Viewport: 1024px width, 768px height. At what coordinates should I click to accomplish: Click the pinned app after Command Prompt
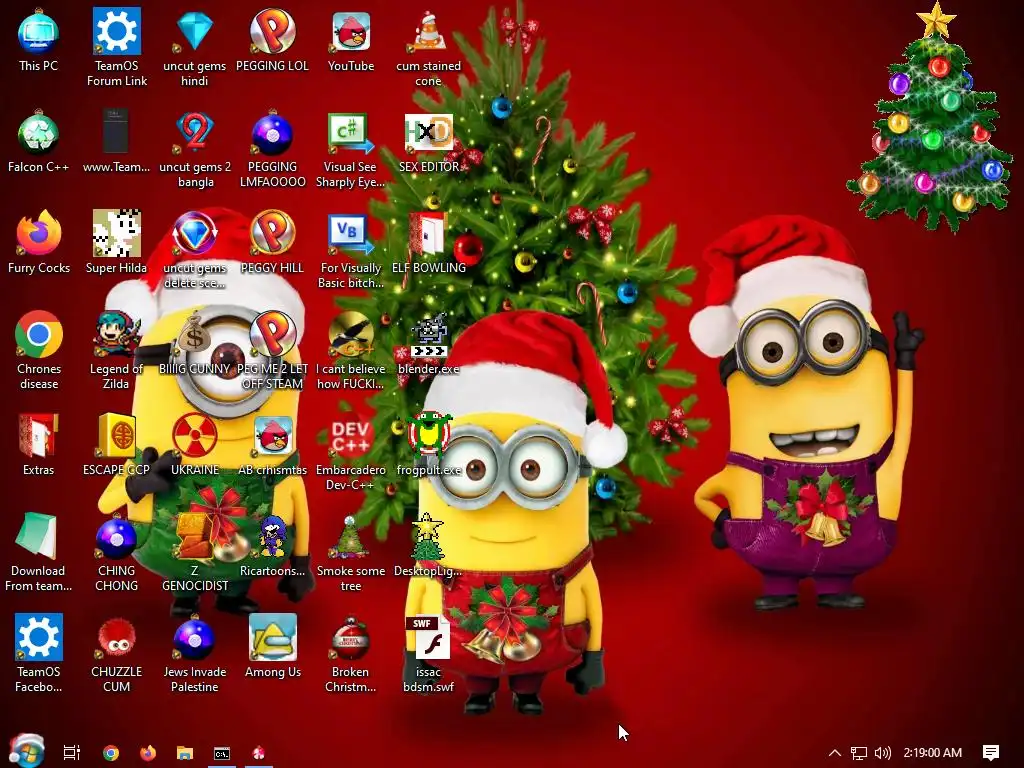[x=259, y=753]
